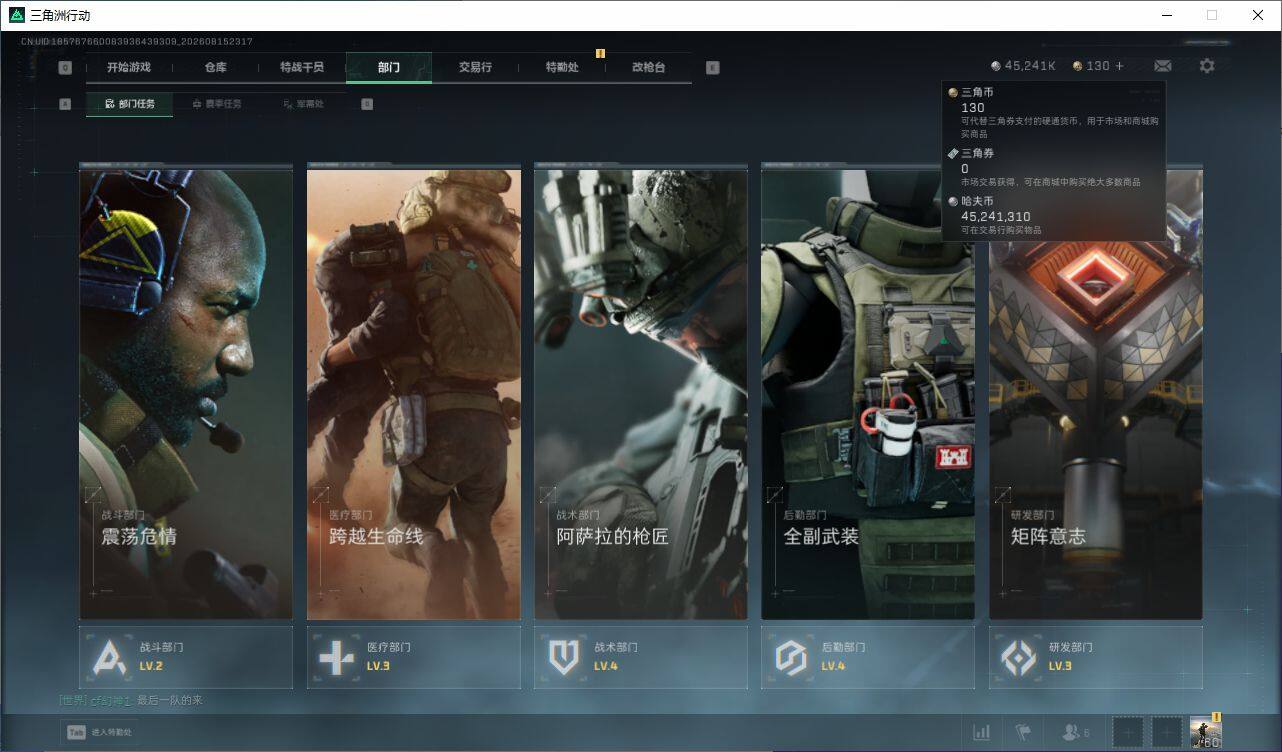This screenshot has width=1282, height=752.
Task: Select the third sub-tab 军需处
Action: coord(303,104)
